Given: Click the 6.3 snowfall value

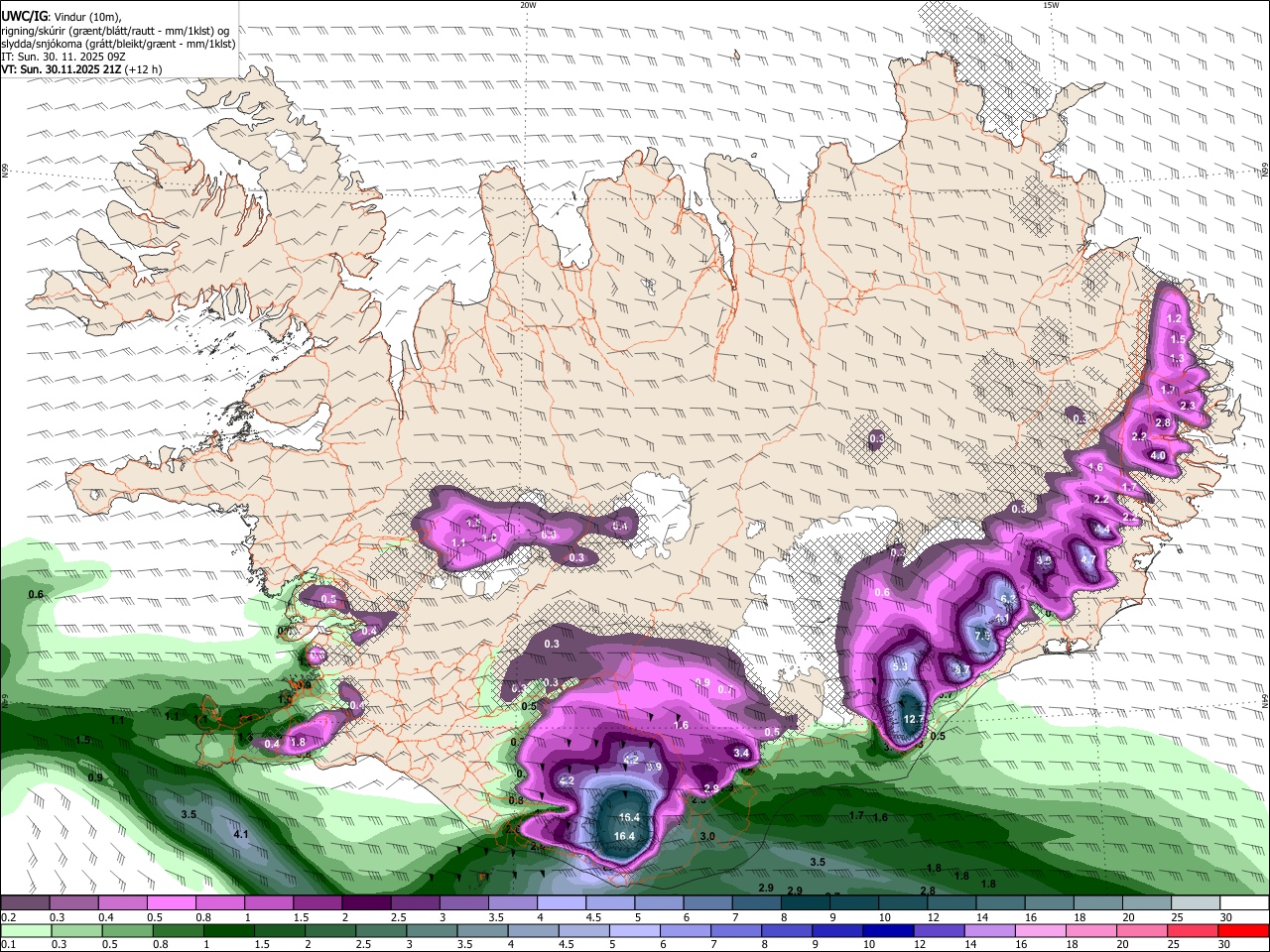Looking at the screenshot, I should (x=1007, y=599).
